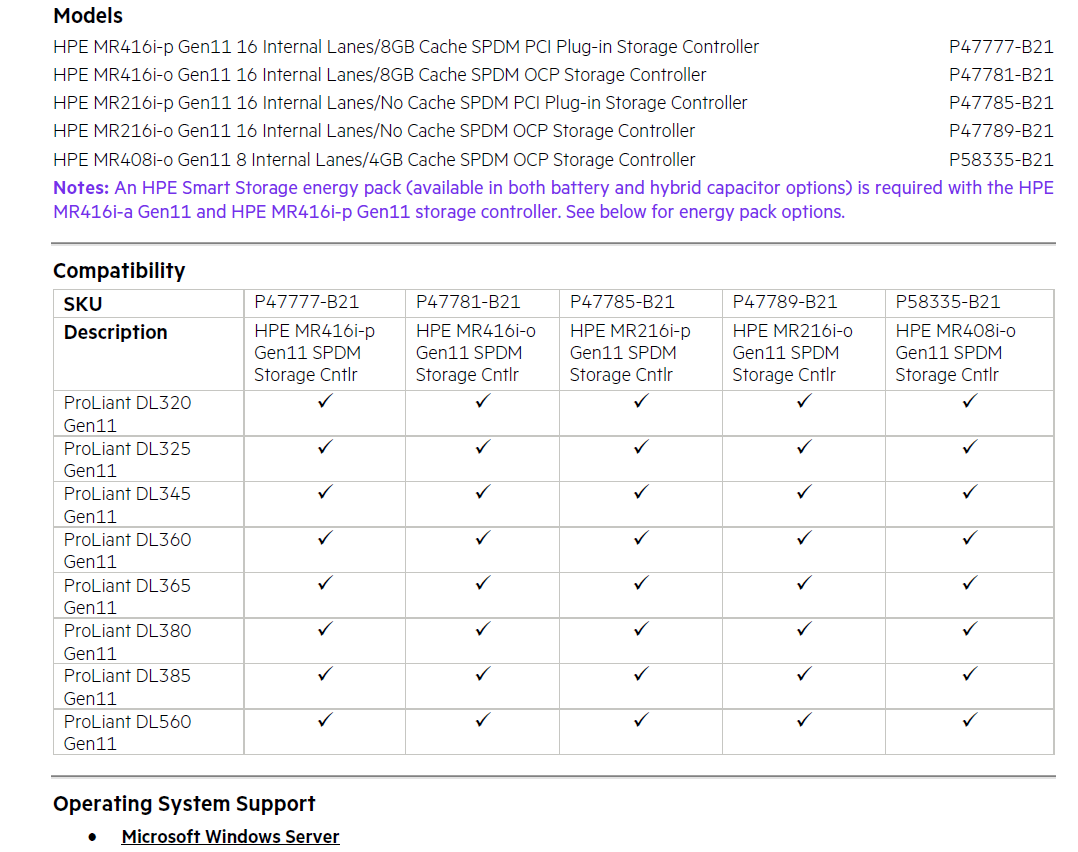
Task: Click the DL385 Gen11 checkmark under P47781-B21
Action: coord(483,674)
